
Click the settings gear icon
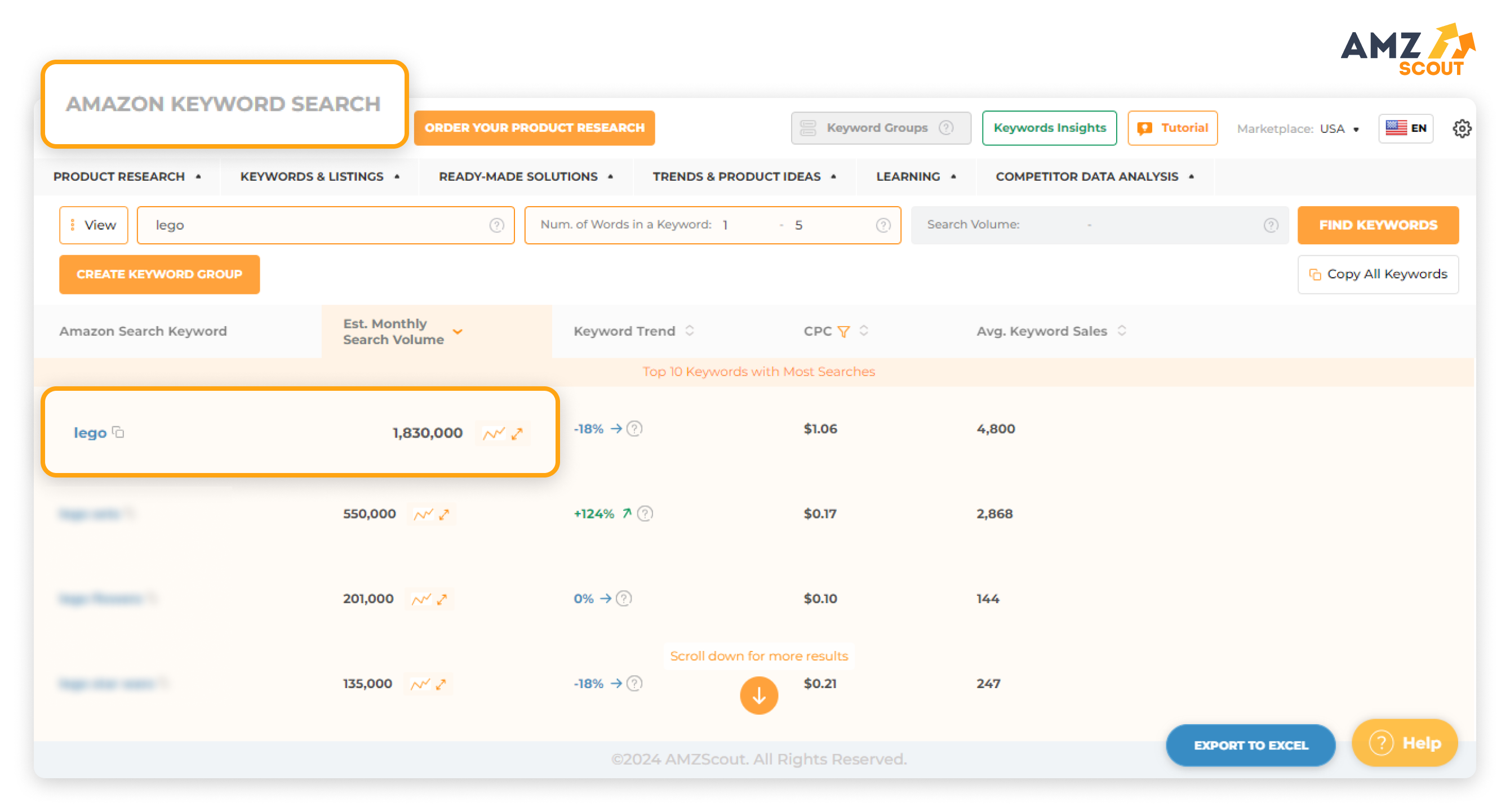(1462, 128)
